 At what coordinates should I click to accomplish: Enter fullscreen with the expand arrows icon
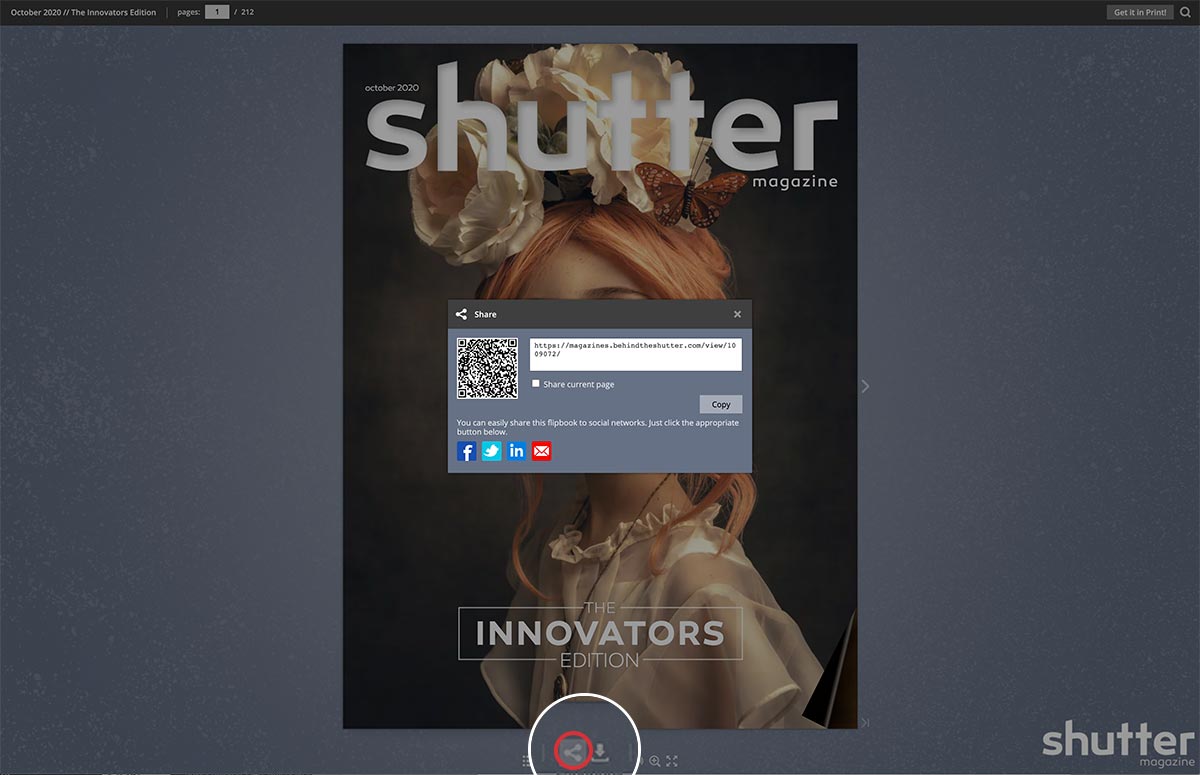click(x=672, y=761)
